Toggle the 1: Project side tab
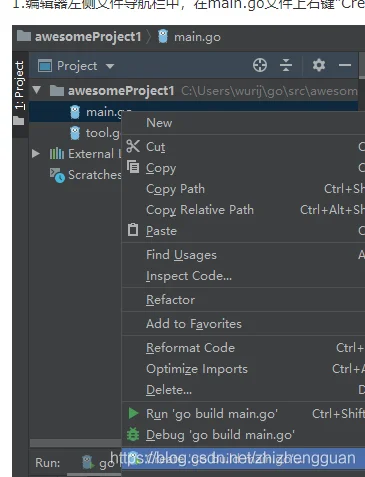 tap(20, 93)
